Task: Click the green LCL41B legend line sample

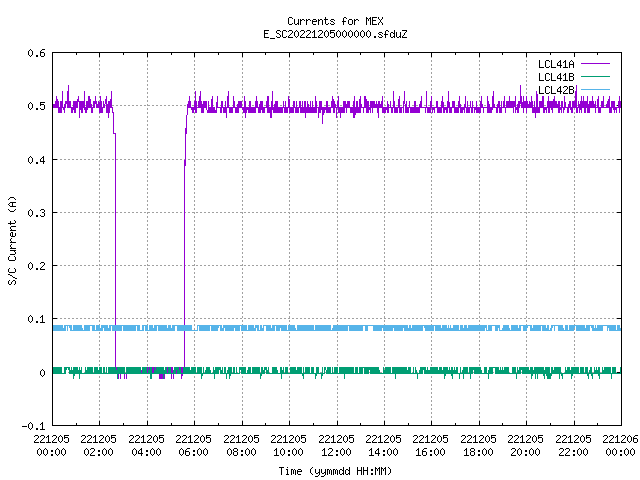Action: pos(595,76)
